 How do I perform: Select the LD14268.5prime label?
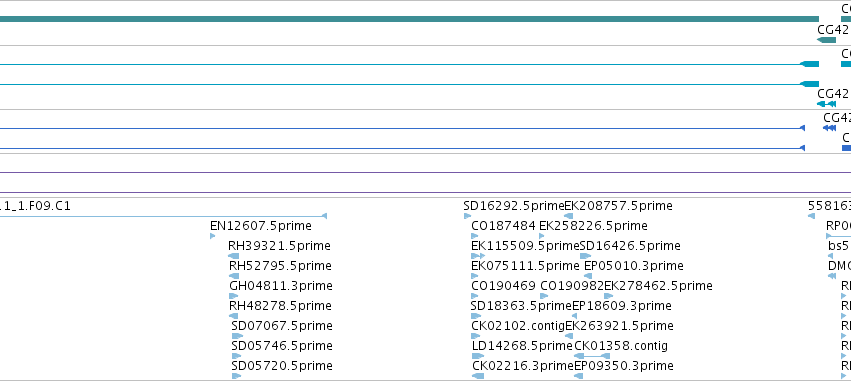(522, 346)
